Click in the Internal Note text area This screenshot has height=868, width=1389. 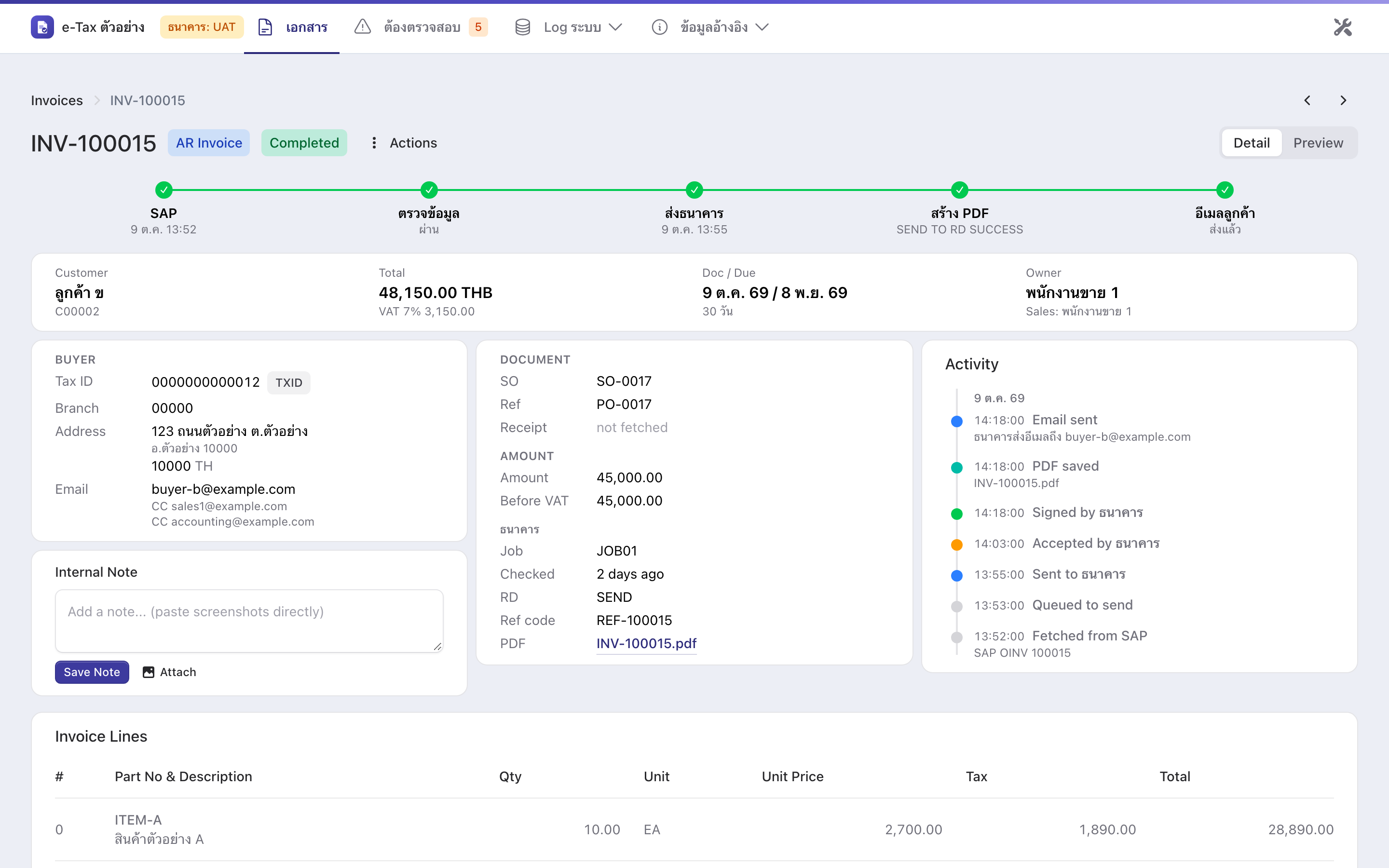pos(249,621)
